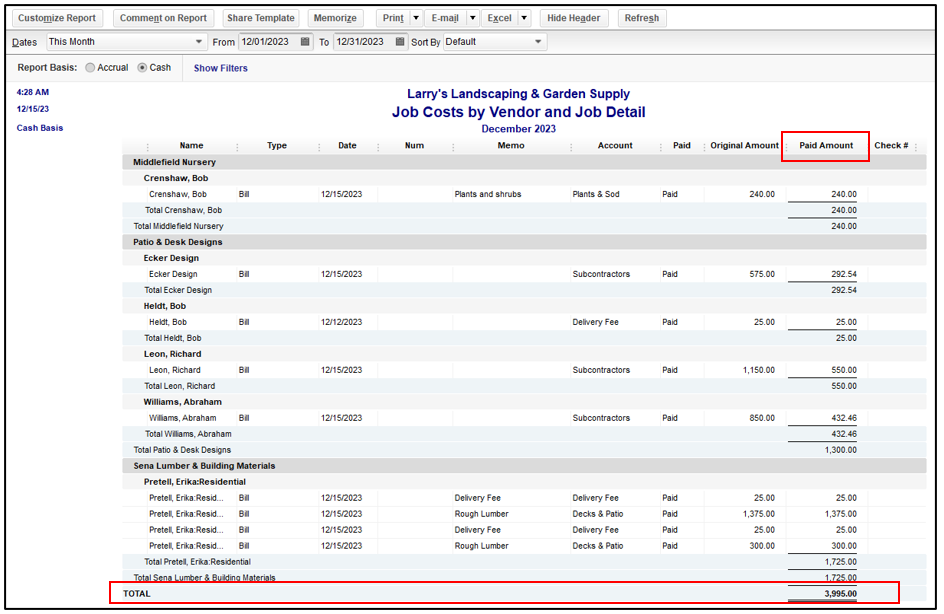
Task: Click Comment on Report button
Action: click(x=163, y=18)
